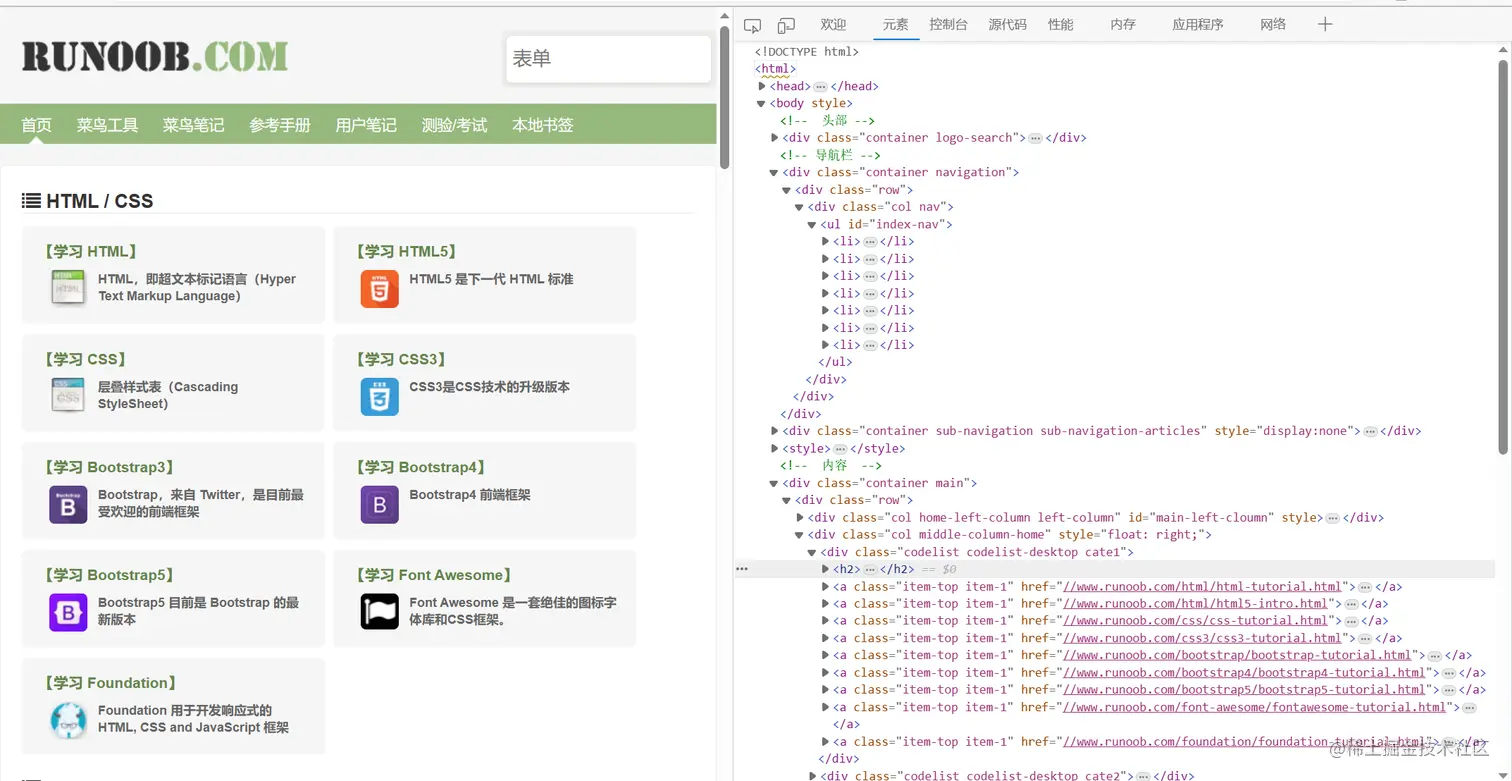
Task: Switch to the 网络 tab
Action: 1273,25
